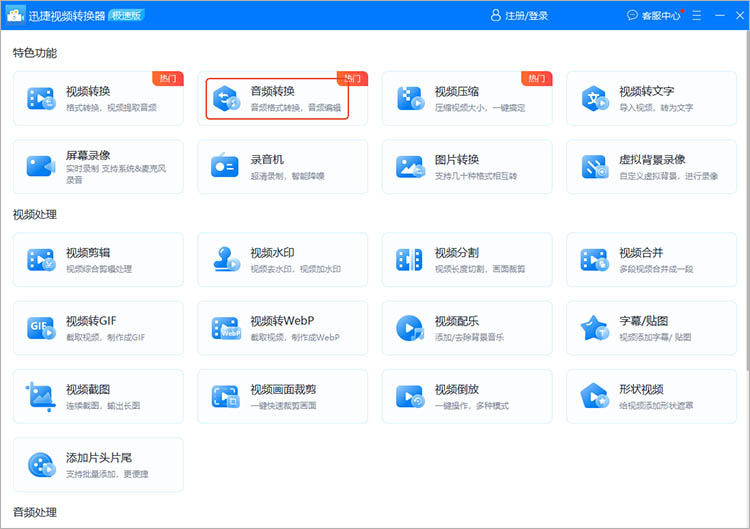Click the 视频转文字 title text
Viewport: 750px width, 529px height.
647,91
